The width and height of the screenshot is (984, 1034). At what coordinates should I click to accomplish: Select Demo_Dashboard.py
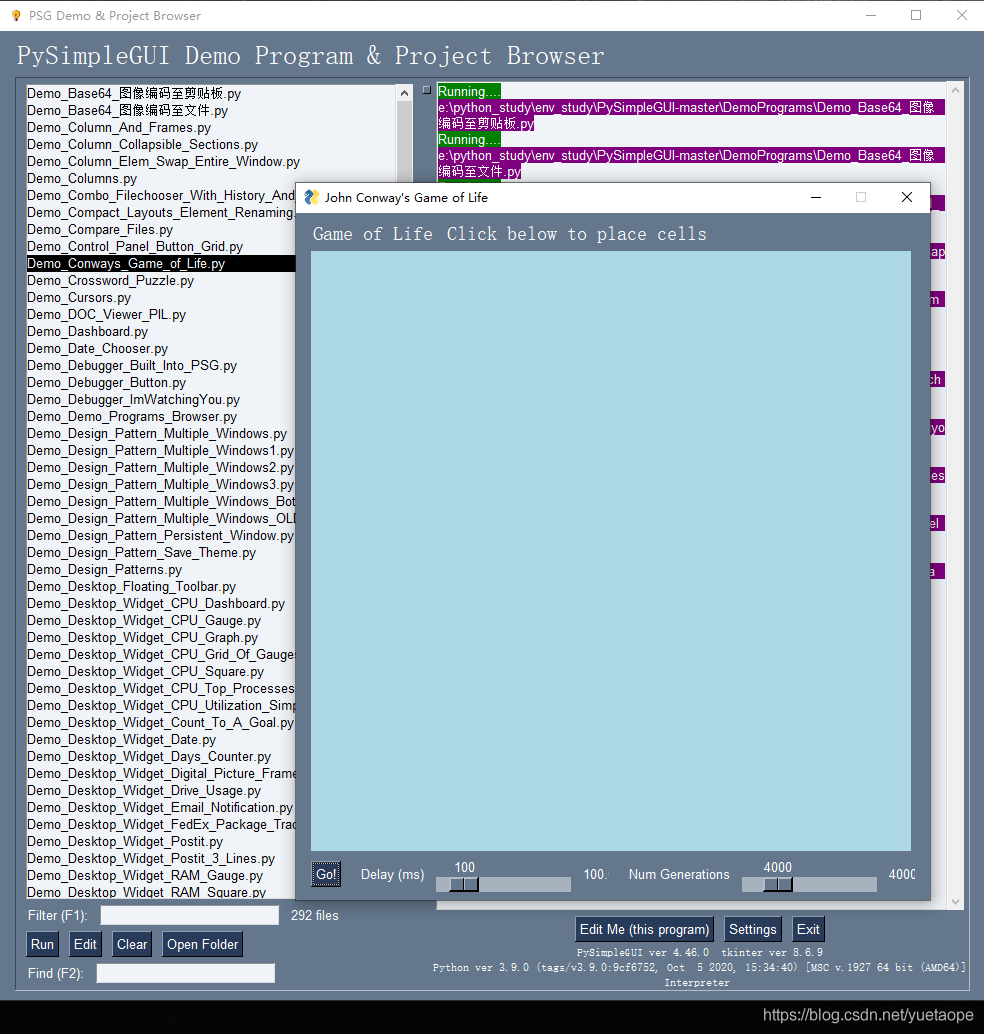tap(87, 332)
